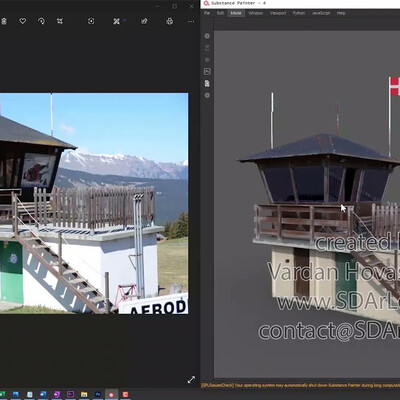
Task: Open the Window menu in Substance Painter
Action: point(256,13)
